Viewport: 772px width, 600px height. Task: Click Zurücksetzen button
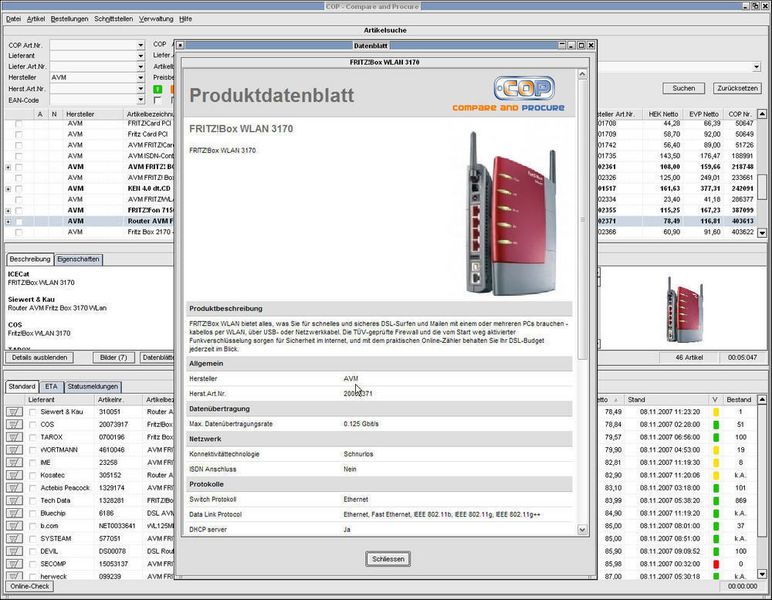coord(737,88)
